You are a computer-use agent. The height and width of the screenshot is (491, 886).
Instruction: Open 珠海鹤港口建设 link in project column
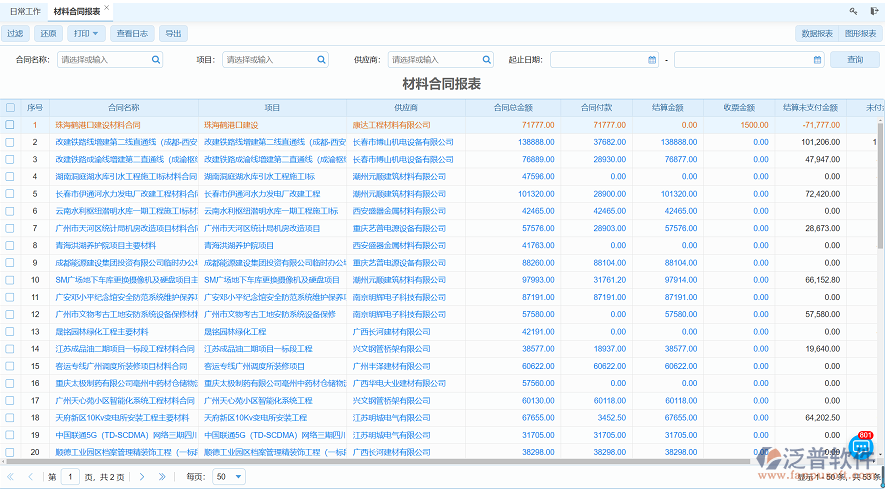tap(231, 125)
